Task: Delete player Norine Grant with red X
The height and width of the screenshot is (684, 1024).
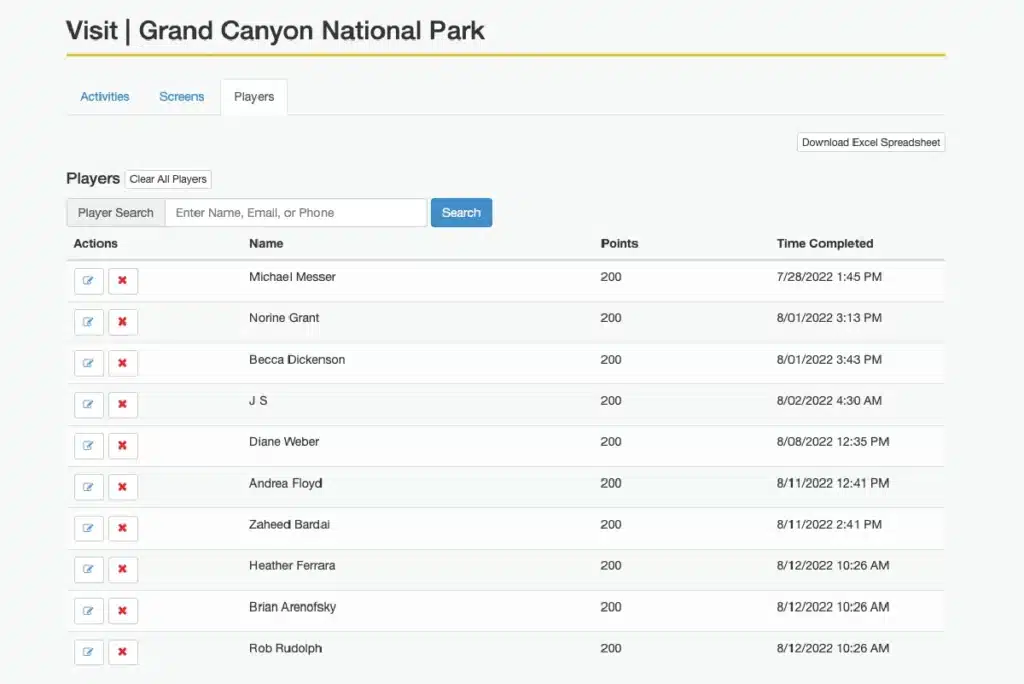Action: click(122, 322)
